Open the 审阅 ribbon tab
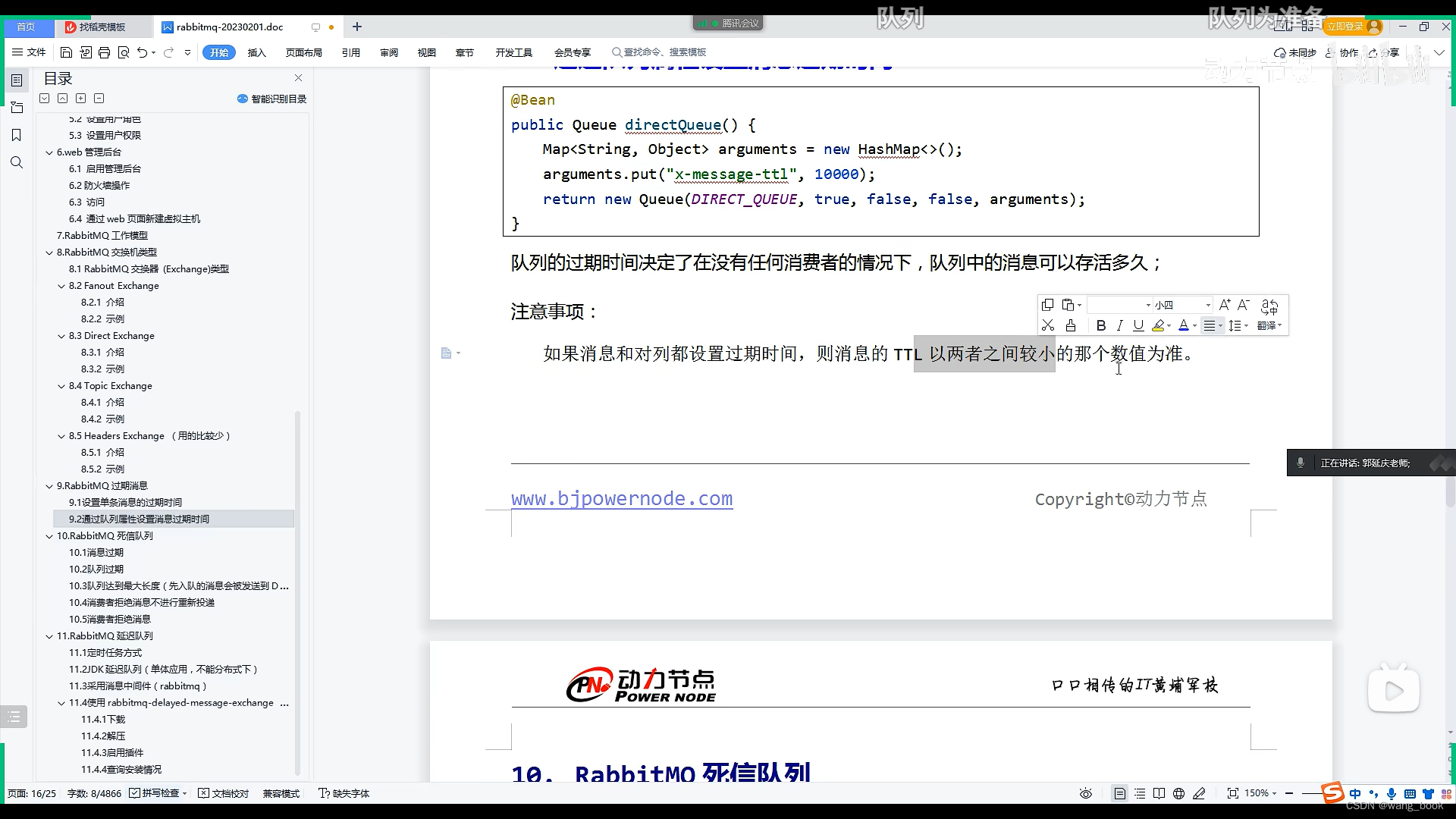This screenshot has width=1456, height=819. pyautogui.click(x=389, y=52)
